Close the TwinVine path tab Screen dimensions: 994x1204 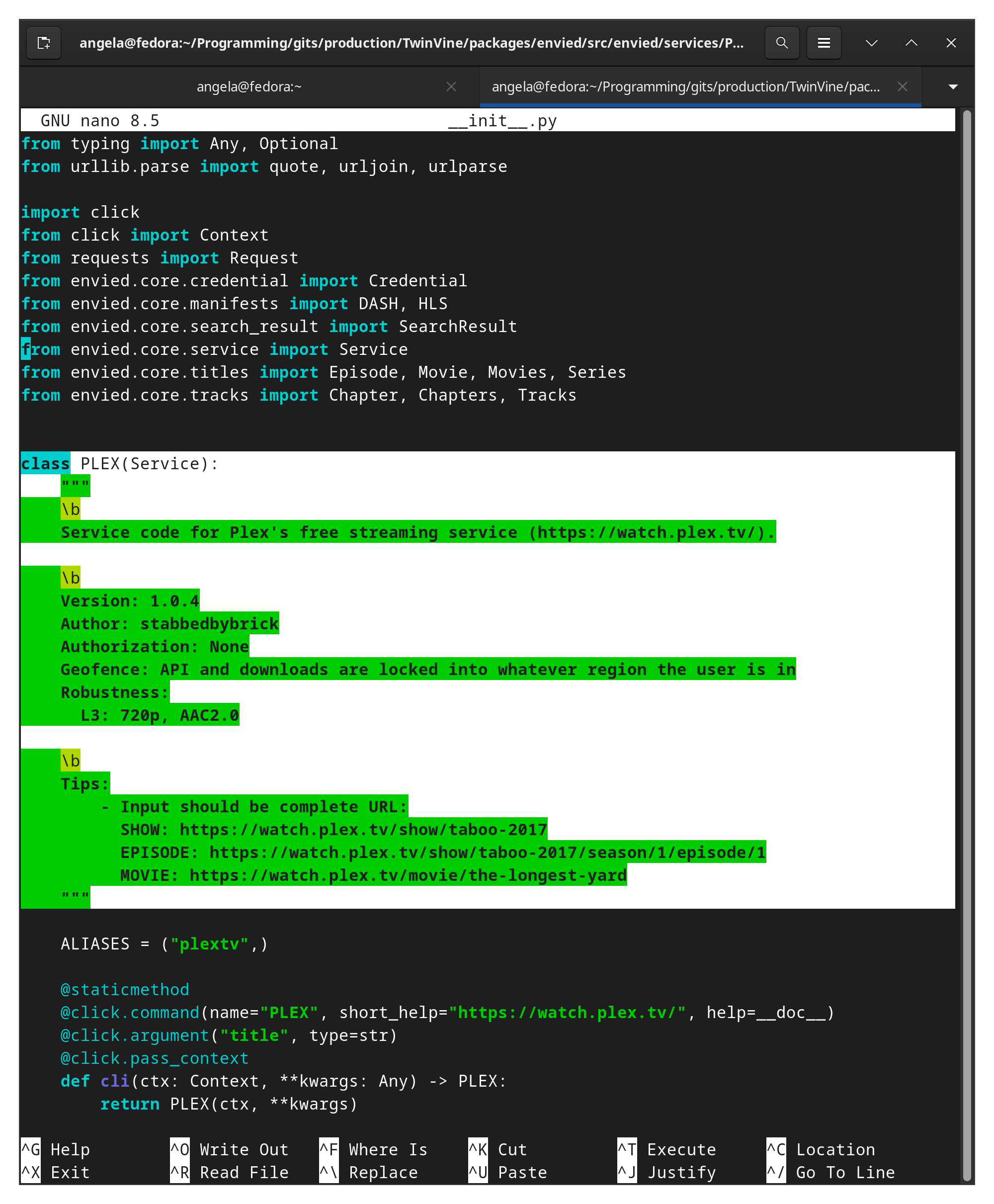pos(903,86)
